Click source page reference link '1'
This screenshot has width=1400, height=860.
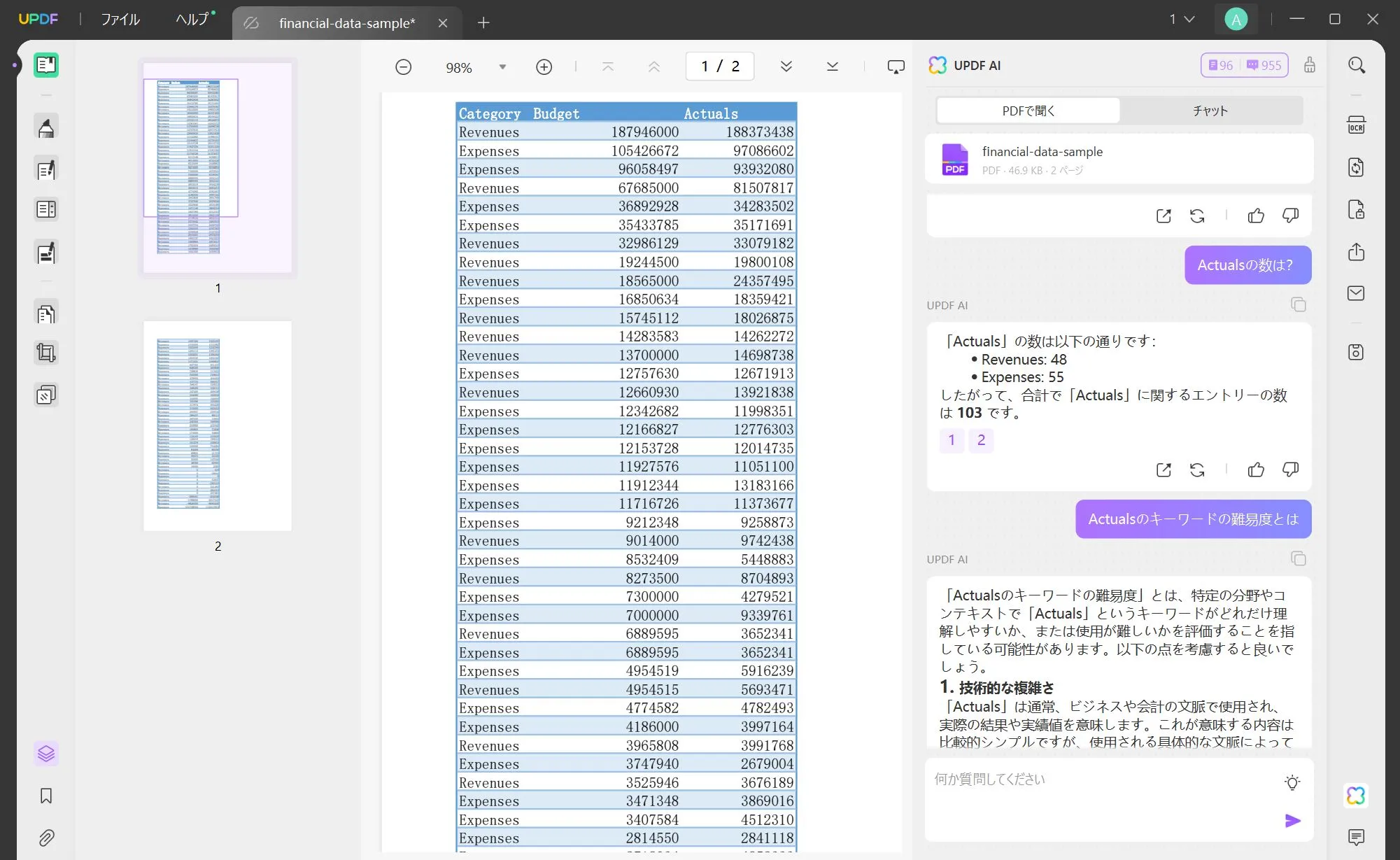(x=951, y=440)
